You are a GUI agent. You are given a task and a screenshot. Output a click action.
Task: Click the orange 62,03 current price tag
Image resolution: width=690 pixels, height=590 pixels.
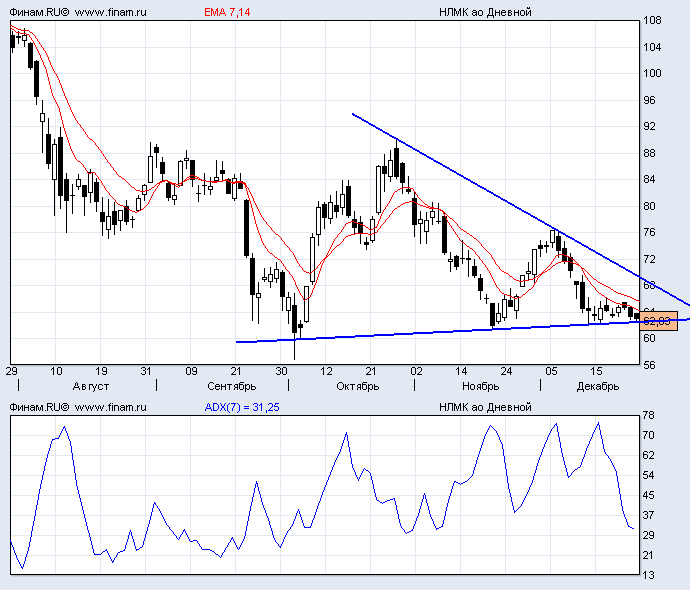click(660, 321)
